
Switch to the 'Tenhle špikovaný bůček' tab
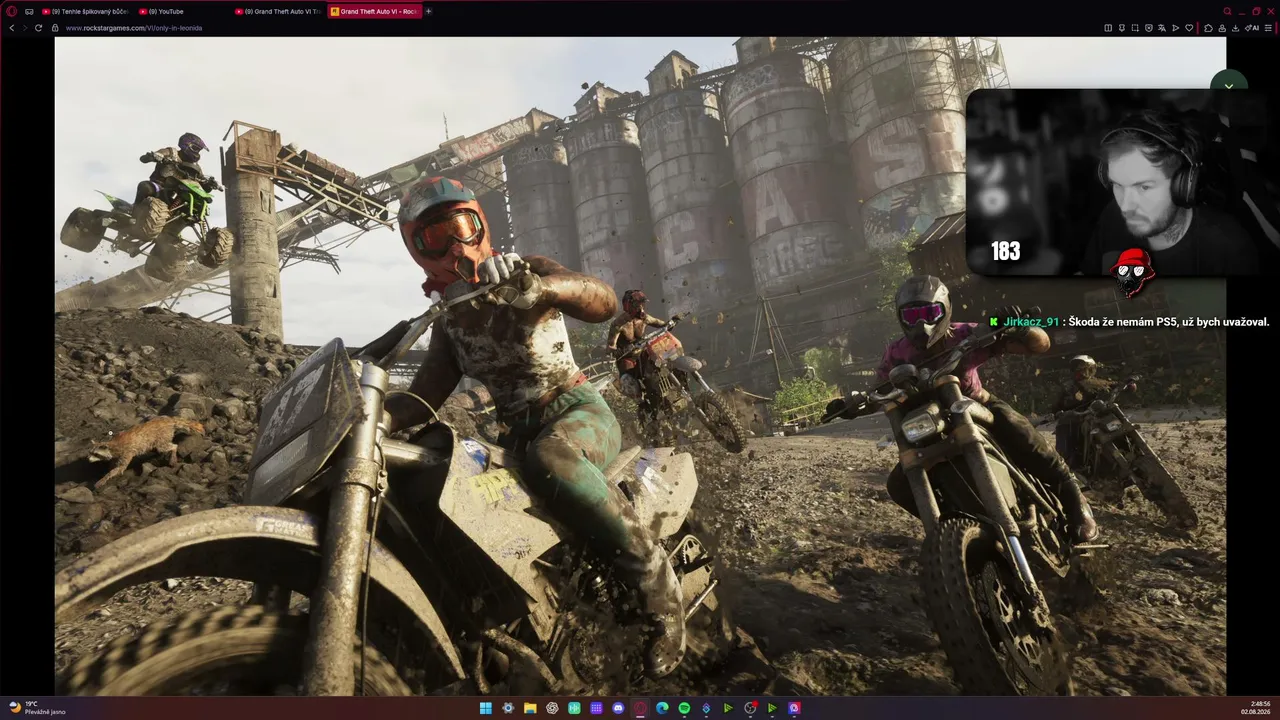coord(86,11)
